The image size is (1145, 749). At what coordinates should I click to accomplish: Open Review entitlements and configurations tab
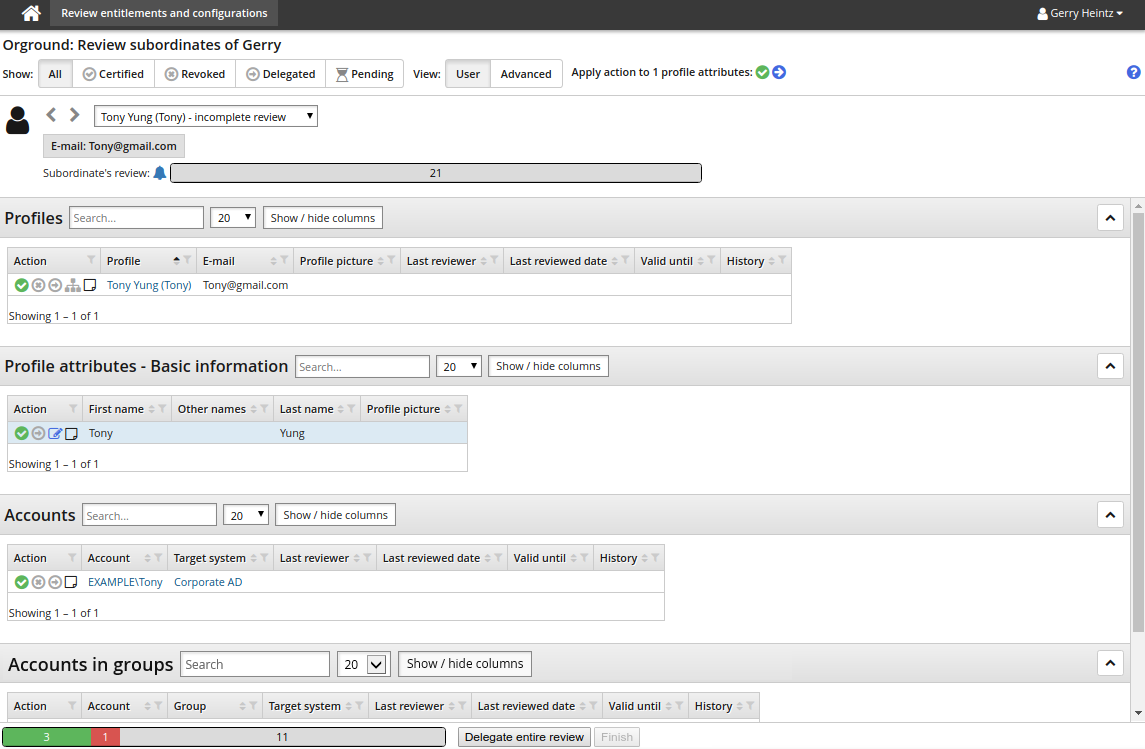pyautogui.click(x=164, y=14)
